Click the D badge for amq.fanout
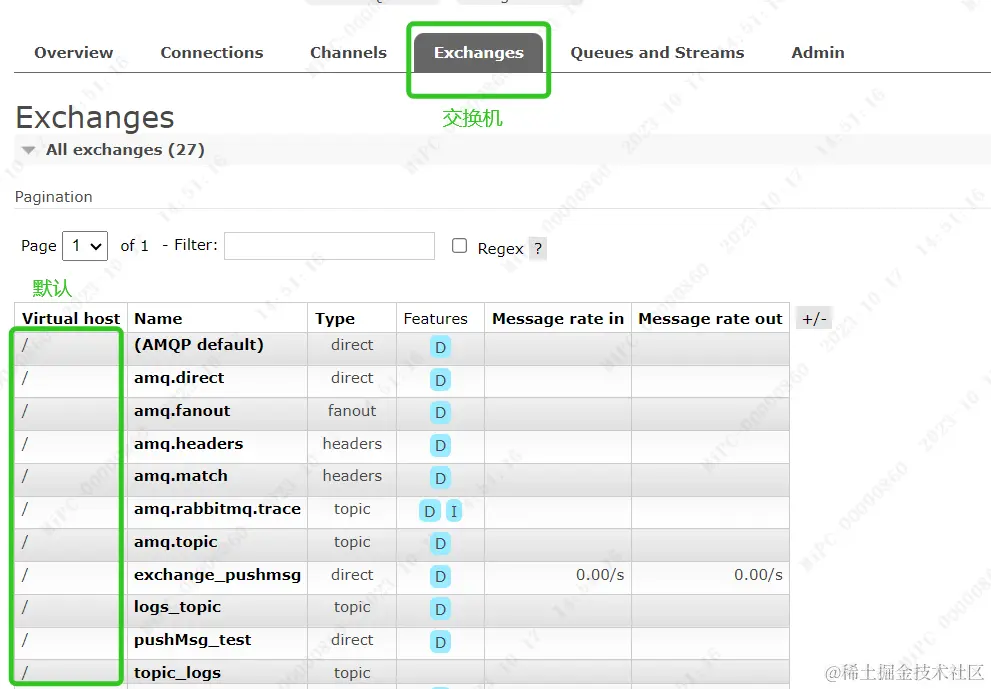Screen dimensions: 991x689 [441, 413]
